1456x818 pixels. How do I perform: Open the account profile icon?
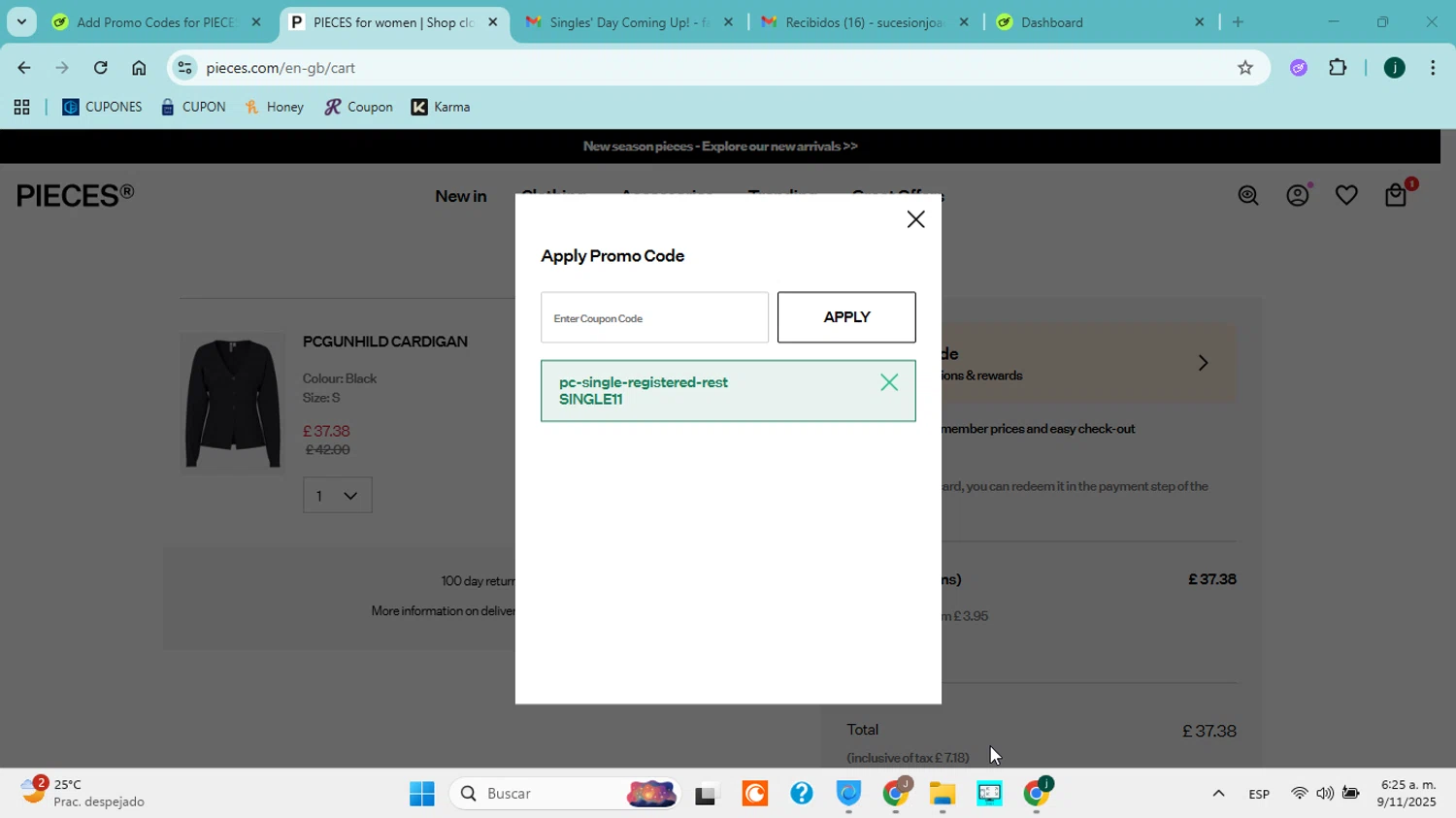[1298, 196]
